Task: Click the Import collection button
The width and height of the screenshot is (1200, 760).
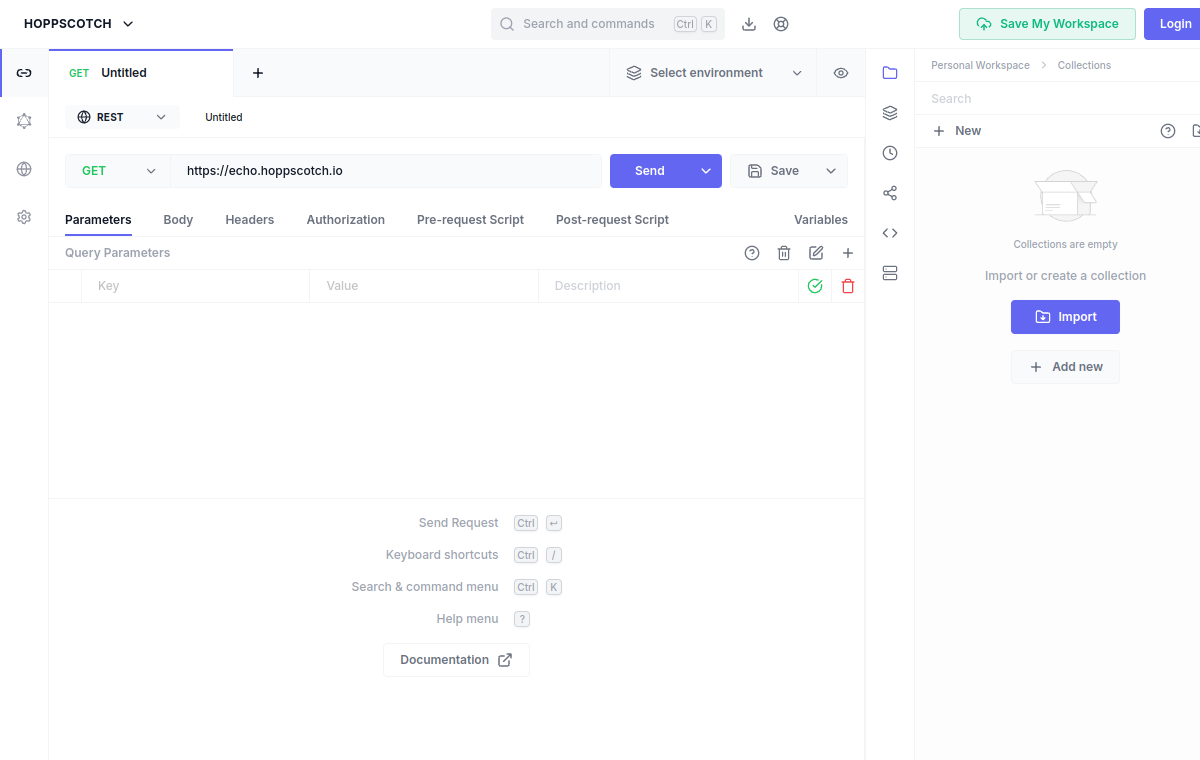Action: [x=1065, y=317]
